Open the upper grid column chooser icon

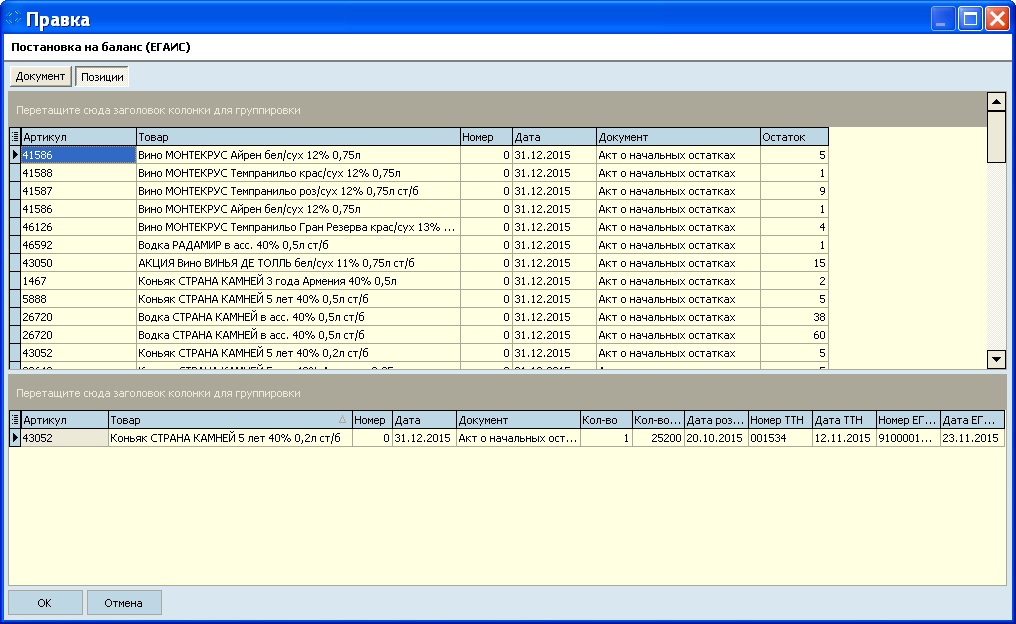click(15, 137)
